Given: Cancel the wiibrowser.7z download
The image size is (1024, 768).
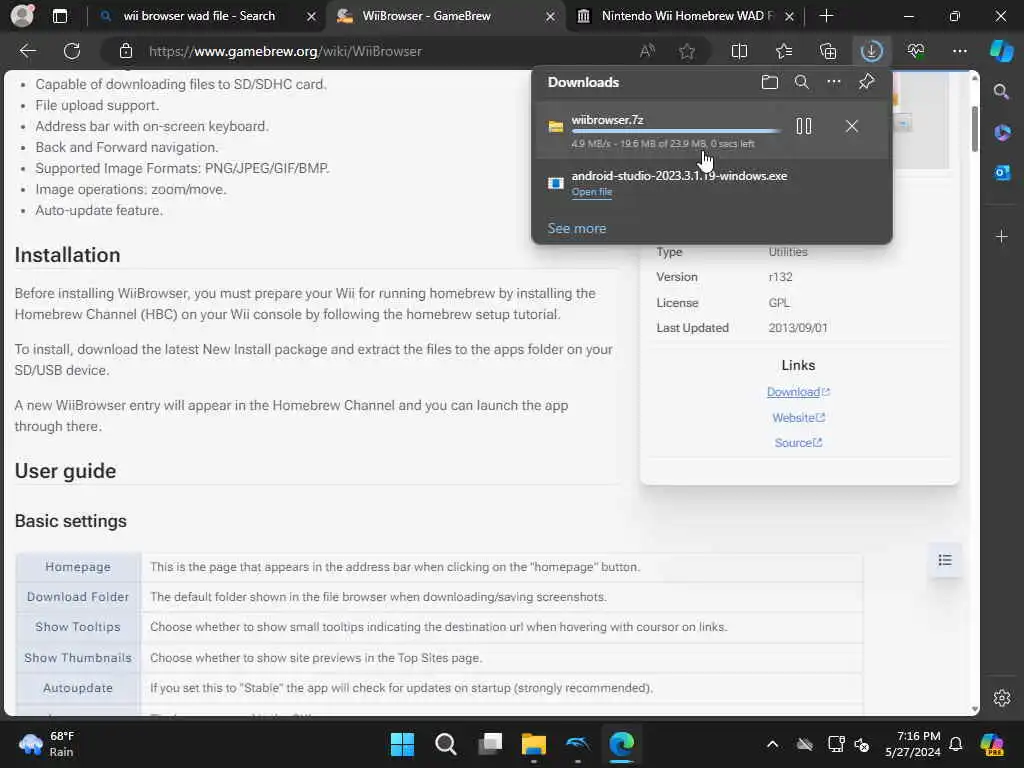Looking at the screenshot, I should pos(852,126).
